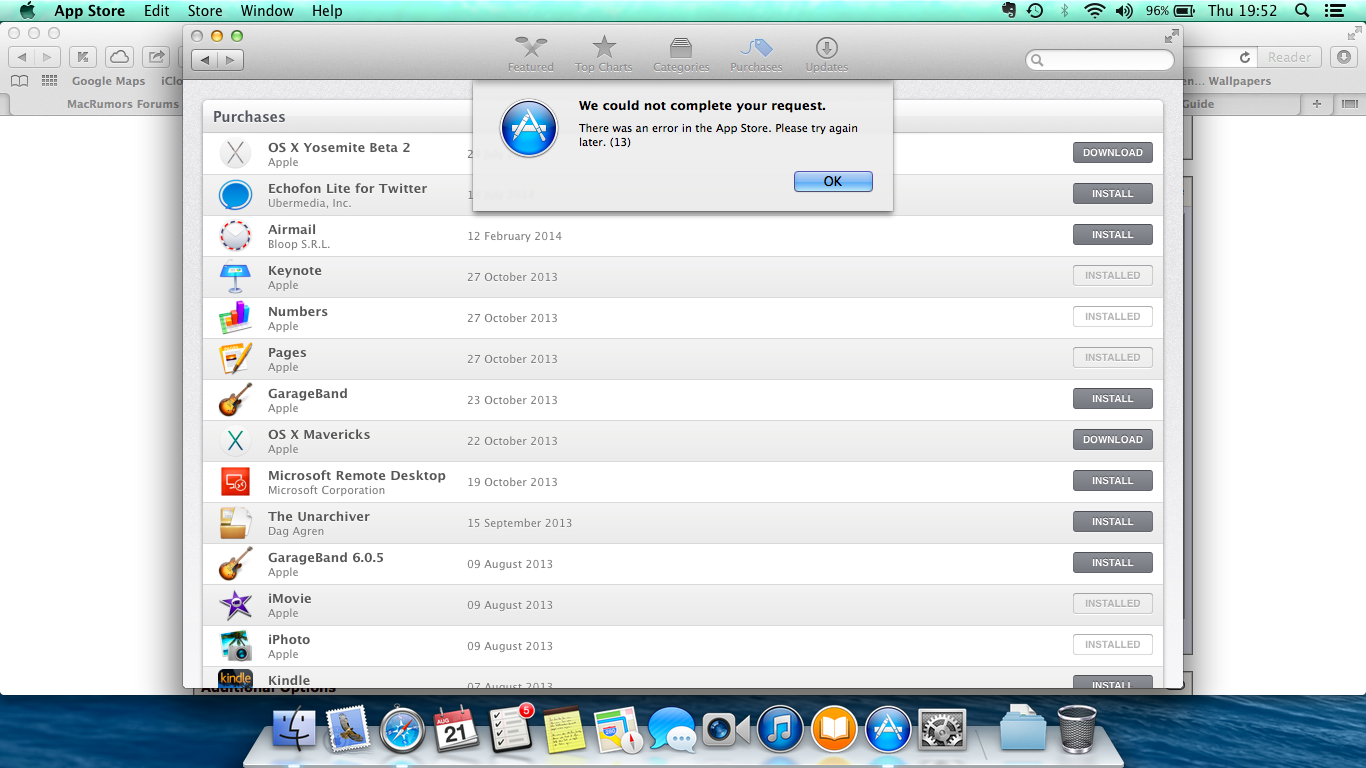Click the iPhoto app icon
Image resolution: width=1366 pixels, height=768 pixels.
(x=236, y=646)
